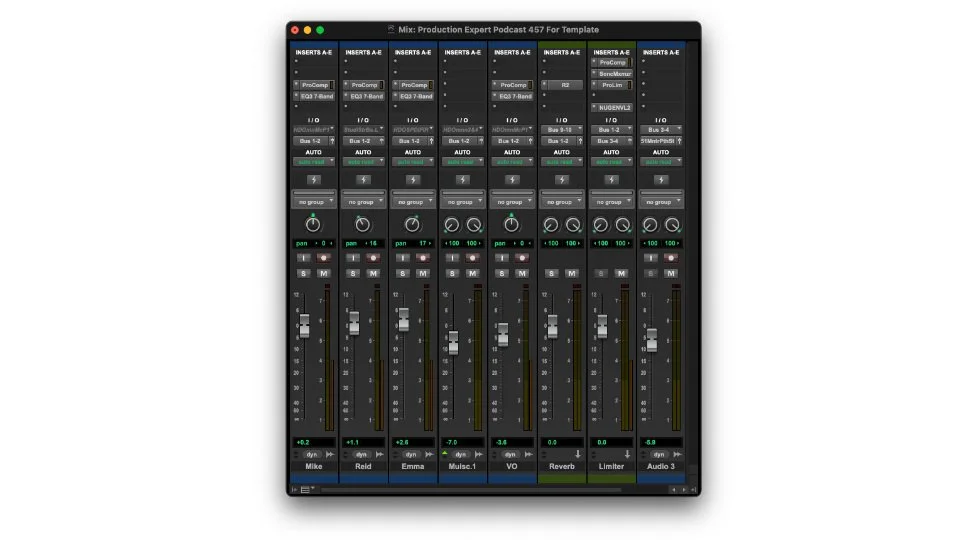Click the playback arrow icon next to dyn on Emma
The height and width of the screenshot is (540, 960).
tap(429, 454)
